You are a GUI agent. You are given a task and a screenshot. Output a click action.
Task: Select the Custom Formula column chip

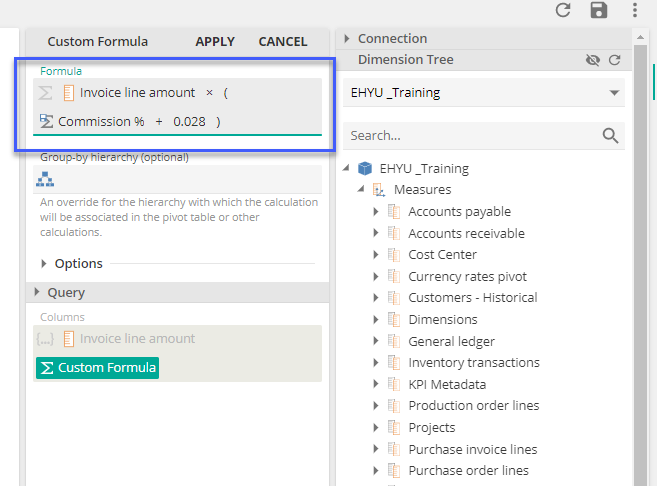pyautogui.click(x=97, y=368)
